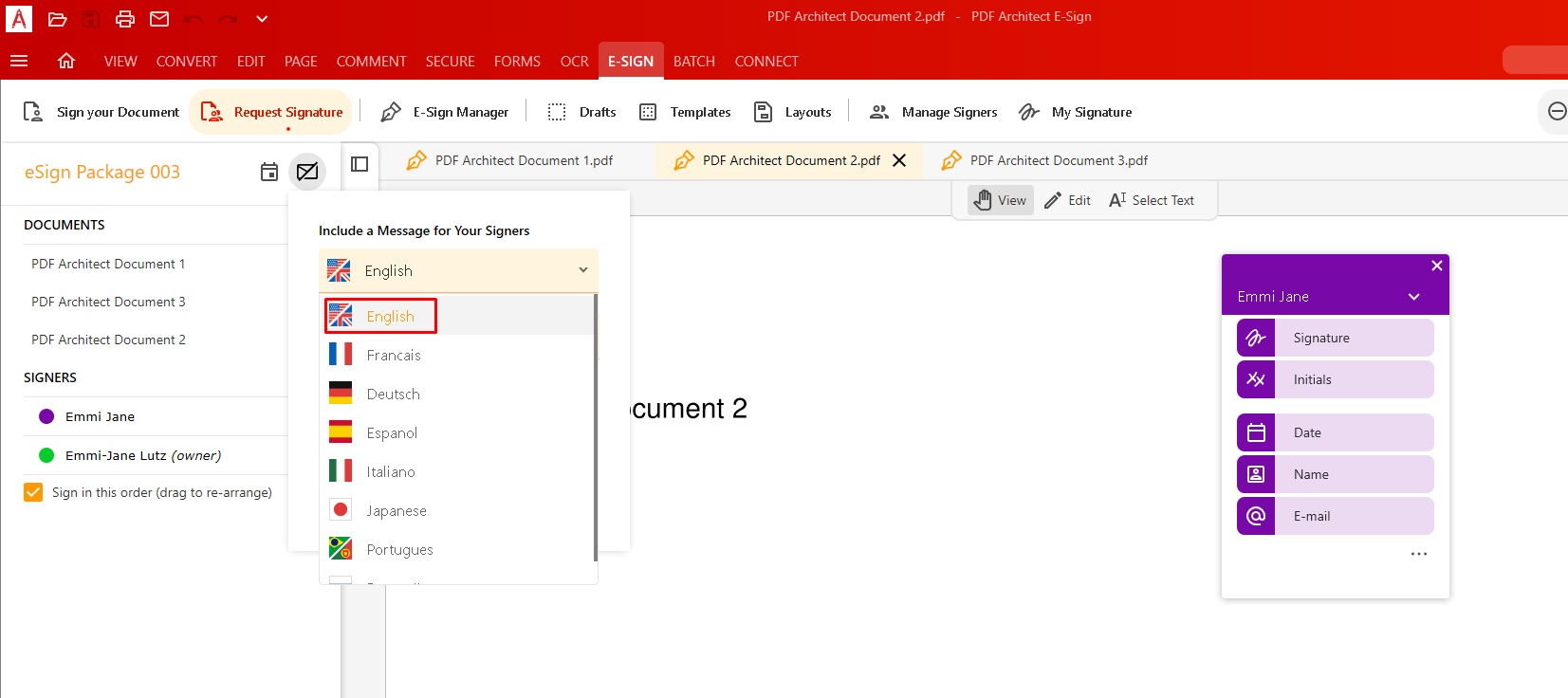Choose Japanese from language list
Screen dimensions: 1568x698
pos(458,510)
